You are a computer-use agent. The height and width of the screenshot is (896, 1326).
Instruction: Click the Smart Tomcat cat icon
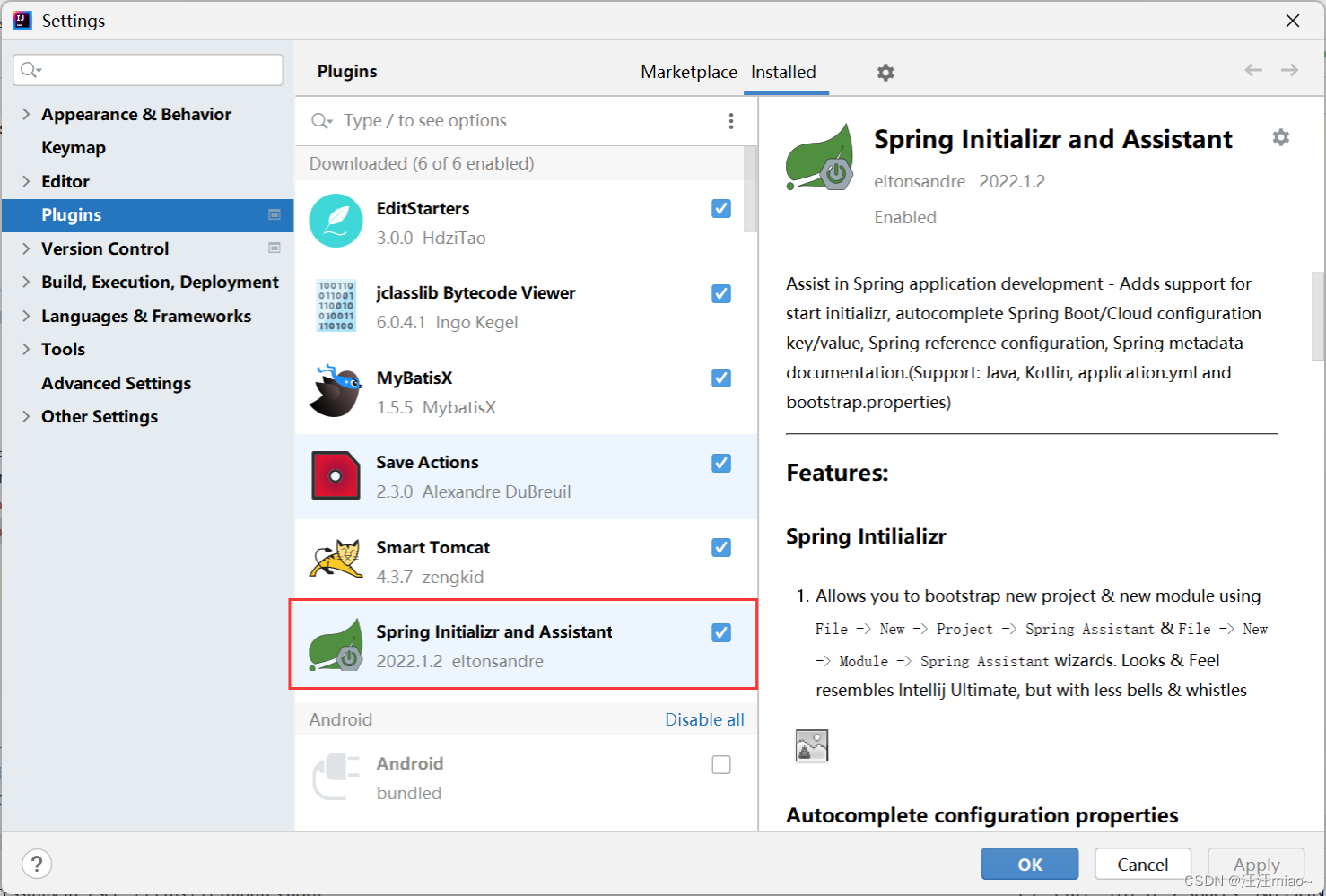(x=336, y=560)
